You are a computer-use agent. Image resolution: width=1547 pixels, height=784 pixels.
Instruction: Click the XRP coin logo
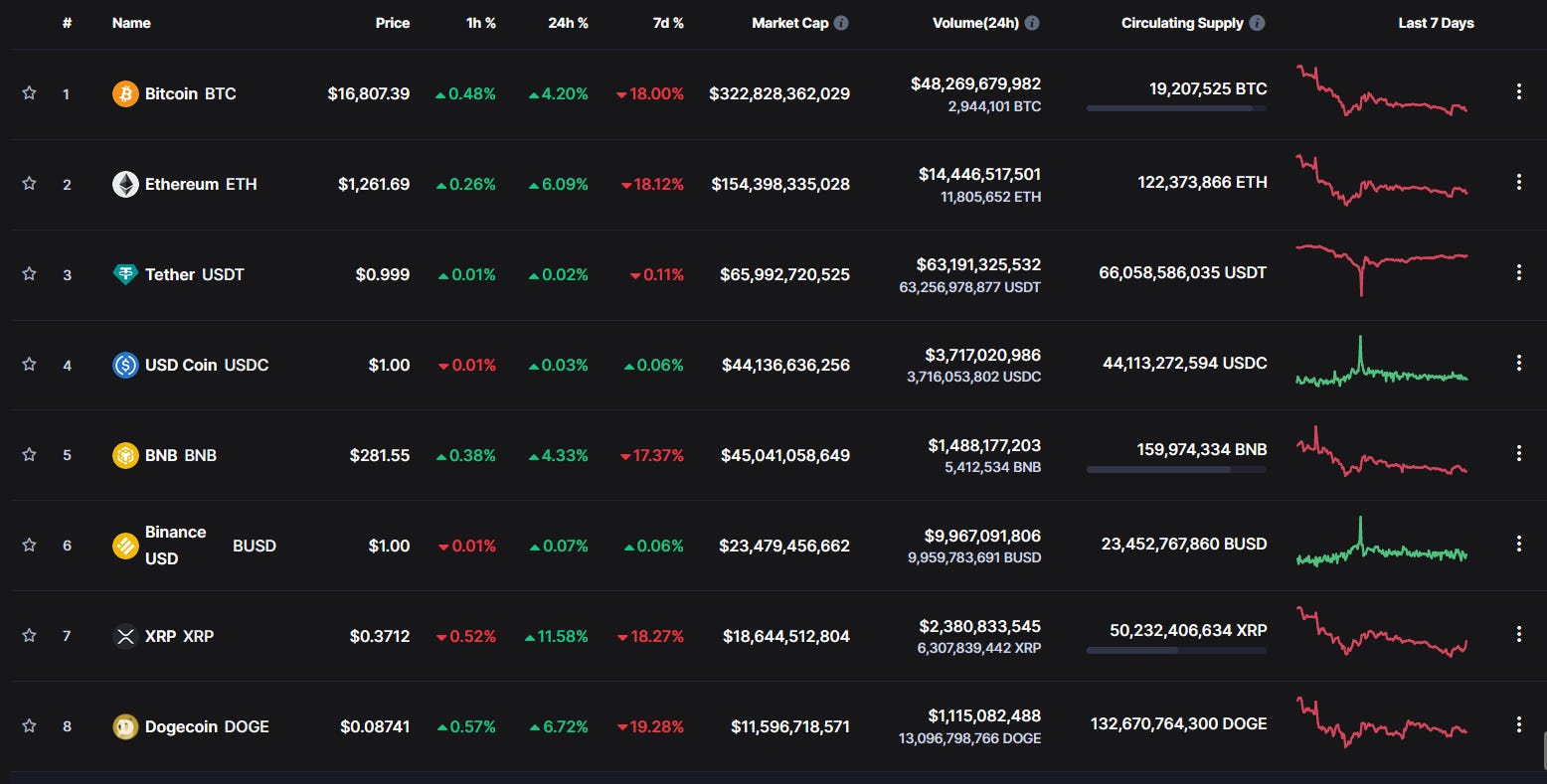[125, 636]
